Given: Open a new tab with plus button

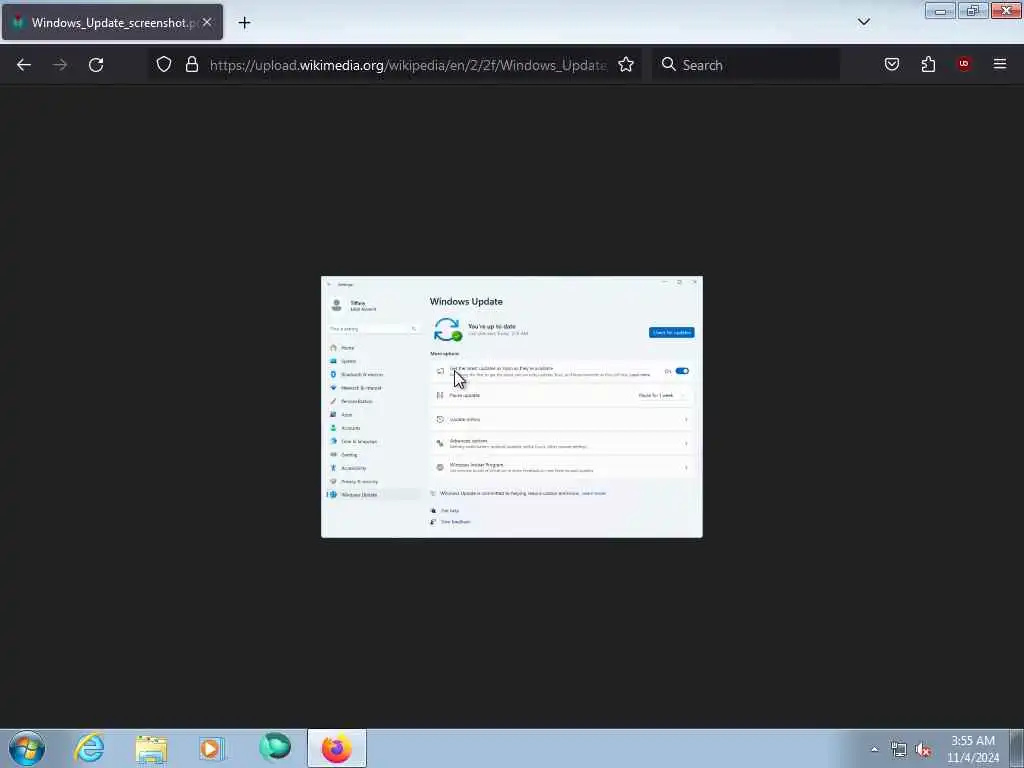Looking at the screenshot, I should (244, 23).
